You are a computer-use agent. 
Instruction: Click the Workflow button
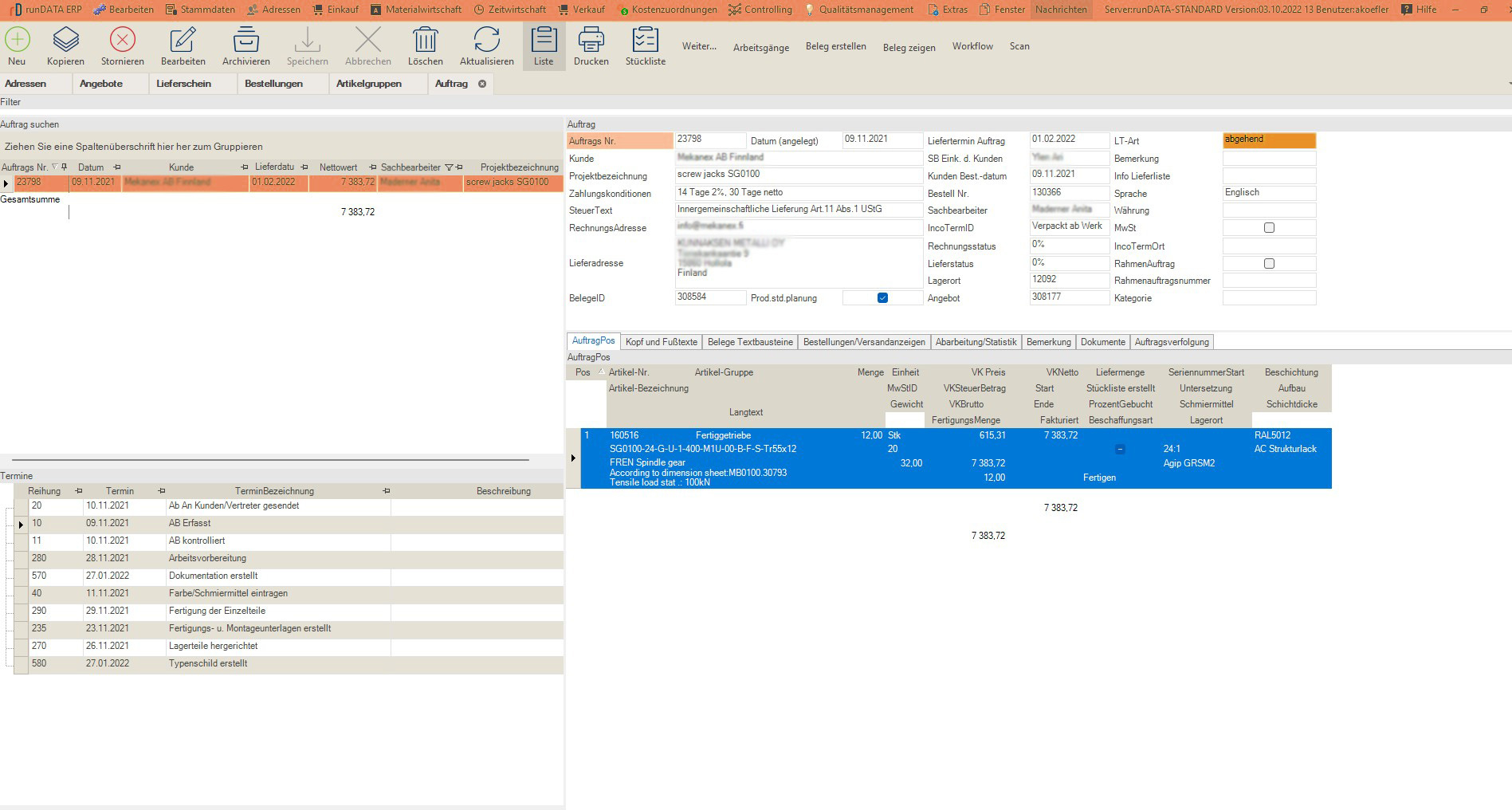(972, 46)
